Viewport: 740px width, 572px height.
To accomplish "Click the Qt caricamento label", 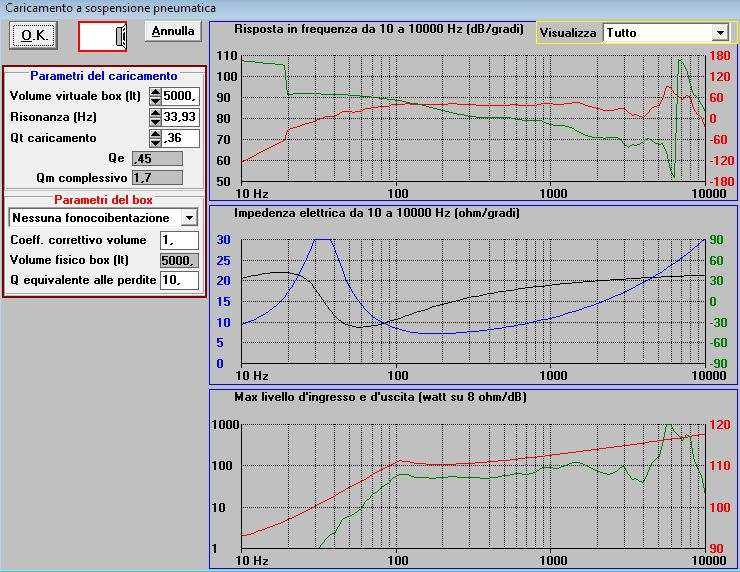I will click(53, 138).
